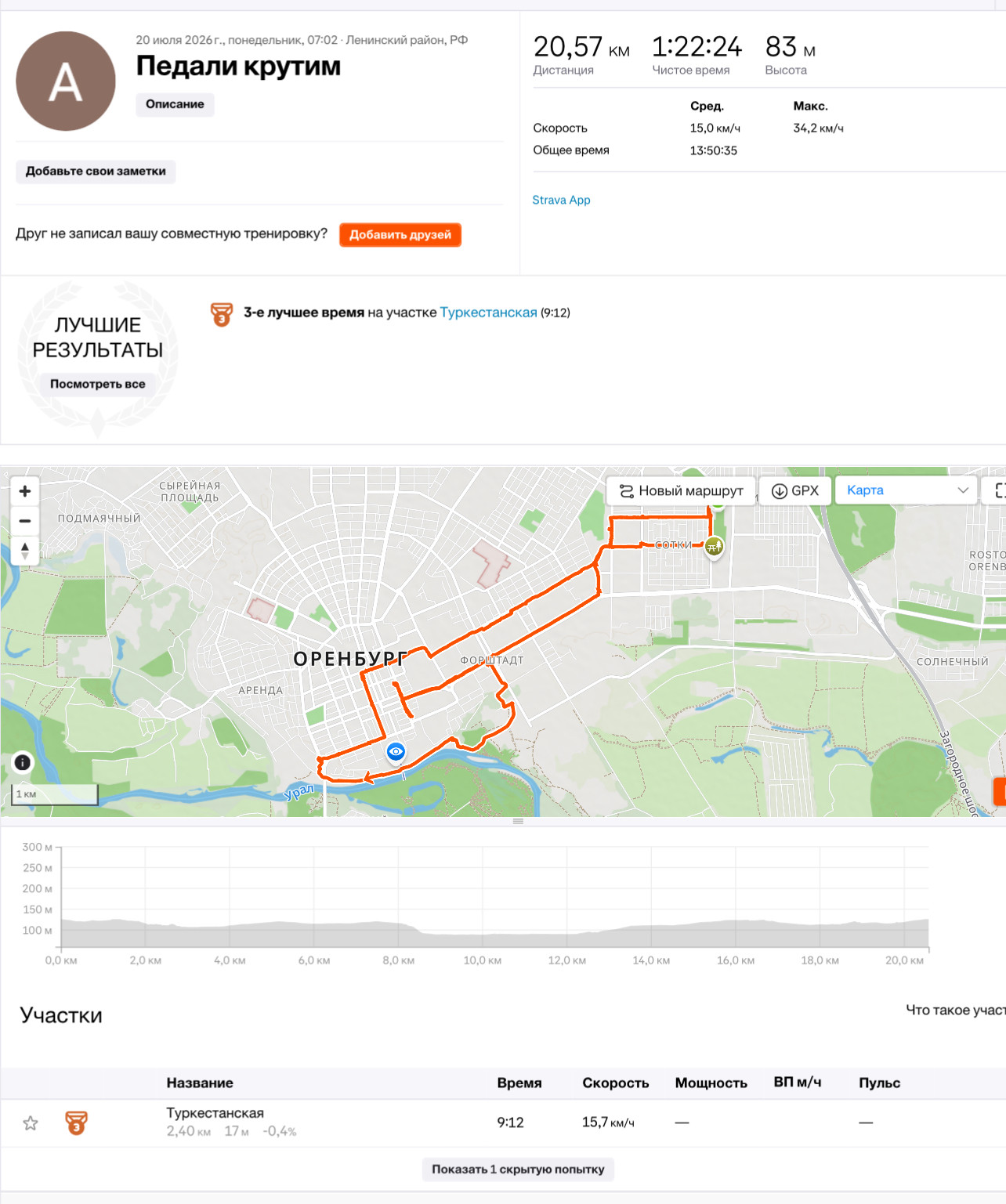Expand map to fullscreen icon
1006x1204 pixels.
point(998,490)
